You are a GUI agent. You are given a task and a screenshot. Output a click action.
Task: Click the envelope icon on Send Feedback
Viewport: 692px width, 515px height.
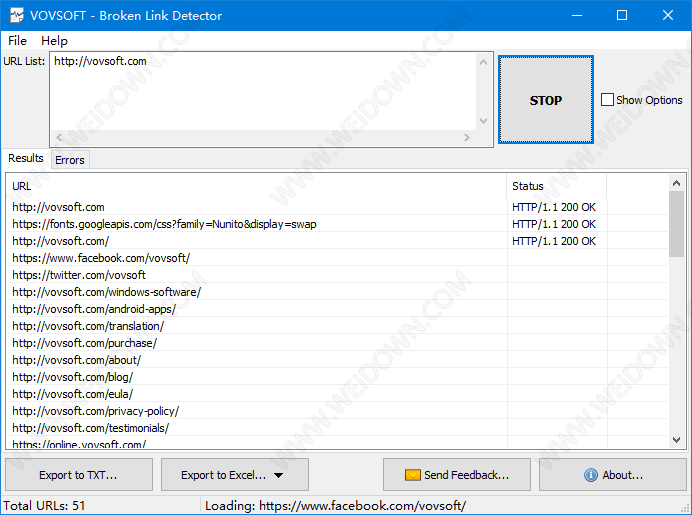[413, 475]
